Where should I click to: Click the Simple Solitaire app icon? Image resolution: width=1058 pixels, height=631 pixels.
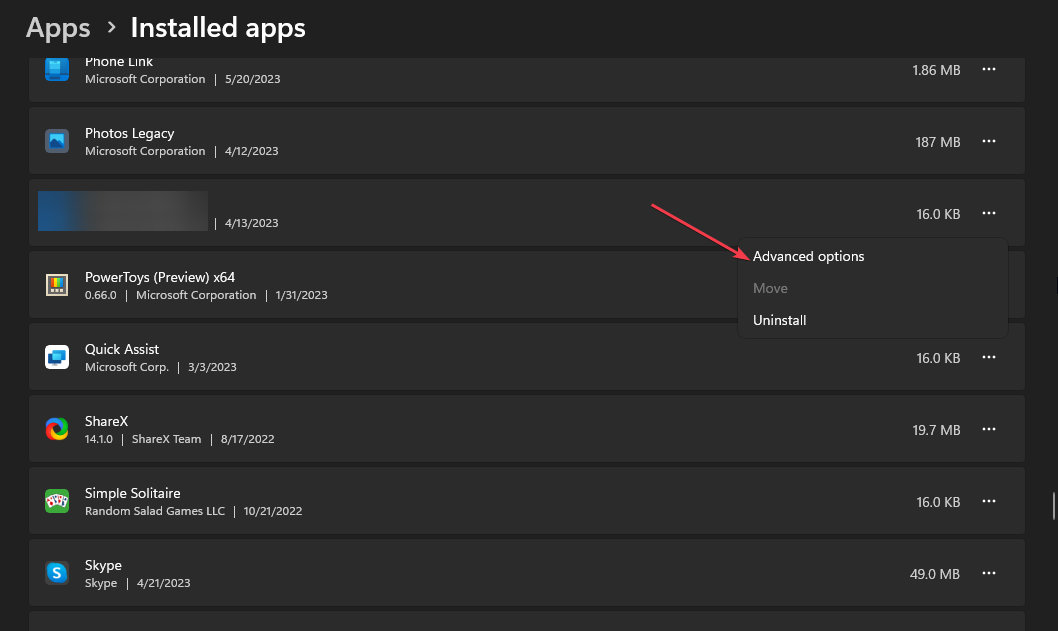pos(57,501)
